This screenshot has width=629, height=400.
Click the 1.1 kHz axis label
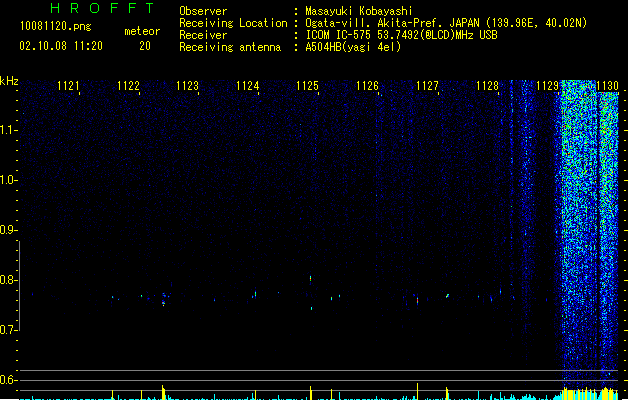coord(8,130)
